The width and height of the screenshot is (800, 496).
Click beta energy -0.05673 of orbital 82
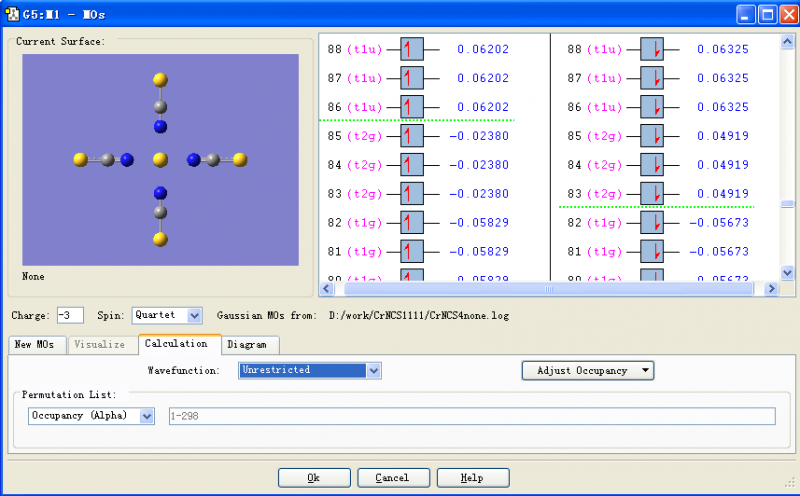pos(718,222)
